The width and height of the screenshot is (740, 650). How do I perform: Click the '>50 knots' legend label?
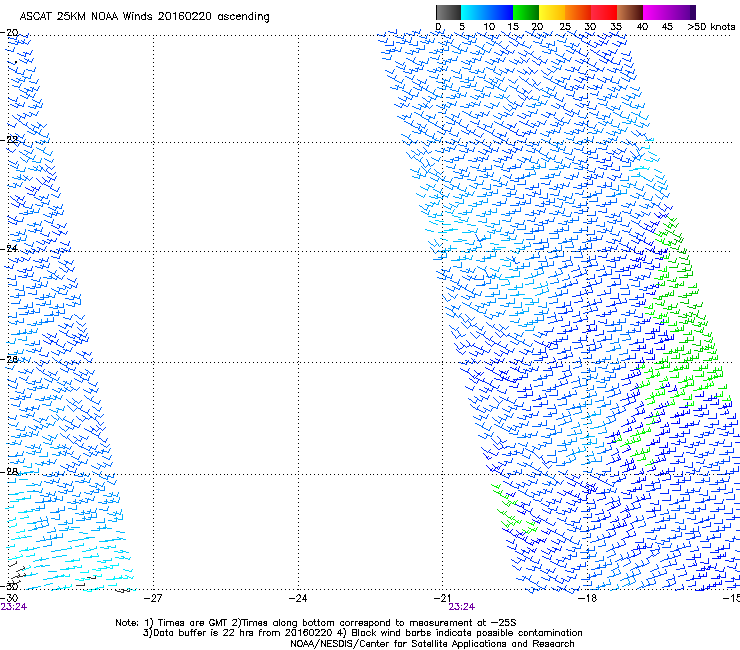[x=711, y=26]
